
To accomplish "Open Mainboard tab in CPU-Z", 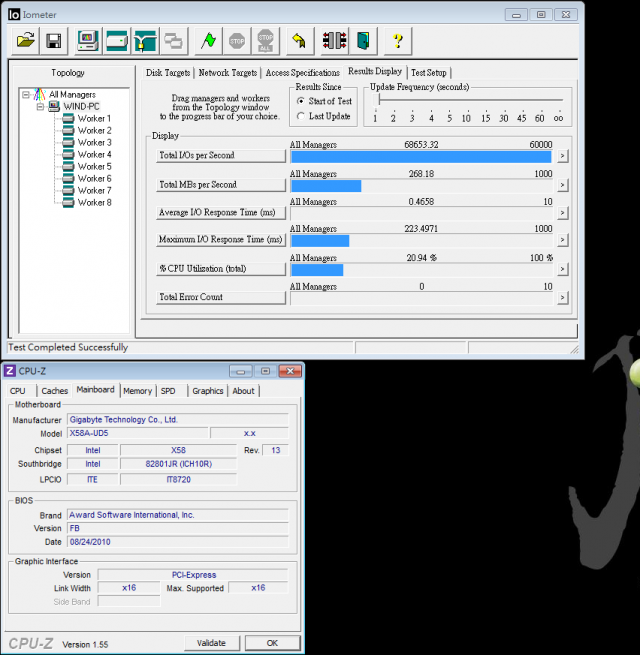I will point(95,390).
